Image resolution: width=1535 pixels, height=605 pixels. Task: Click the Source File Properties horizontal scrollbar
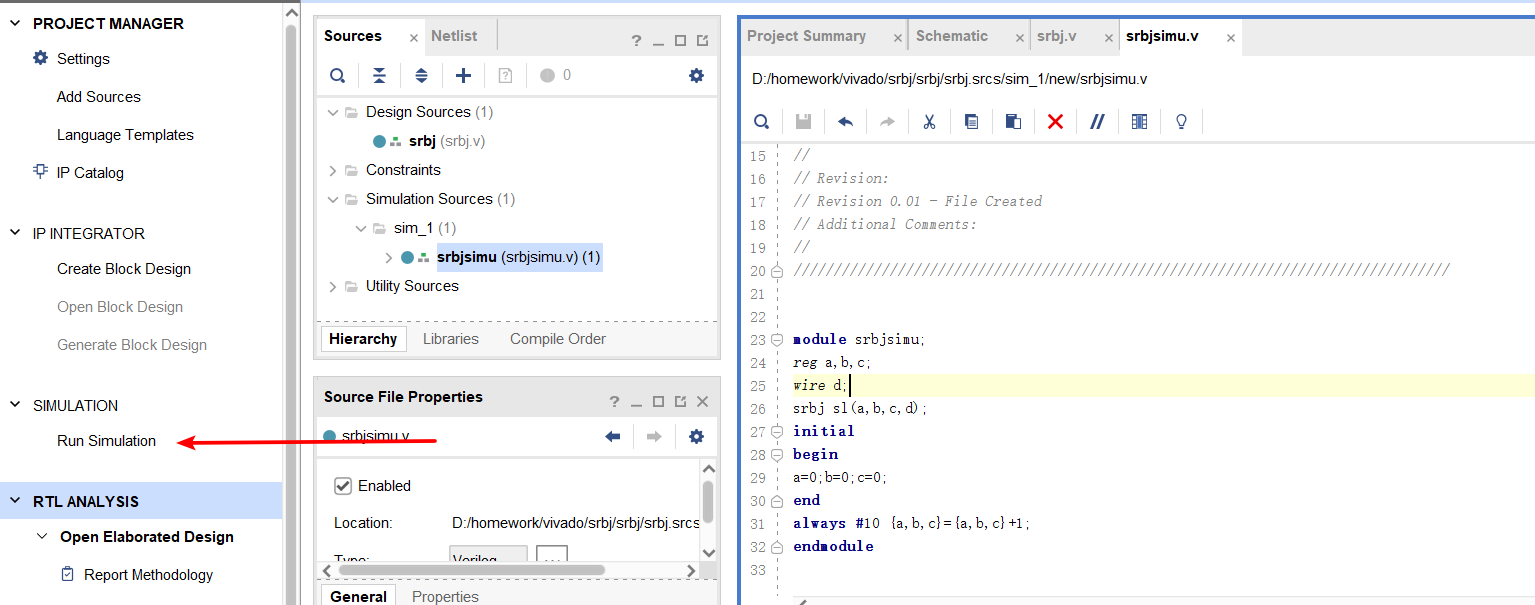tap(470, 570)
